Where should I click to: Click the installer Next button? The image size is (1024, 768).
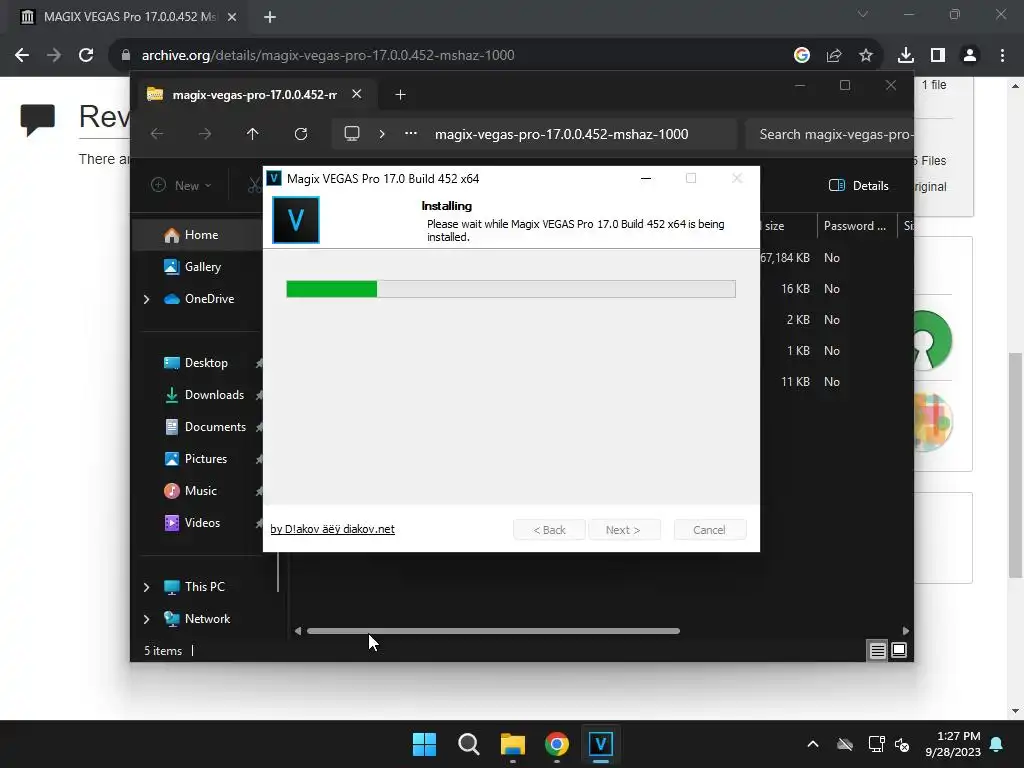click(x=623, y=530)
